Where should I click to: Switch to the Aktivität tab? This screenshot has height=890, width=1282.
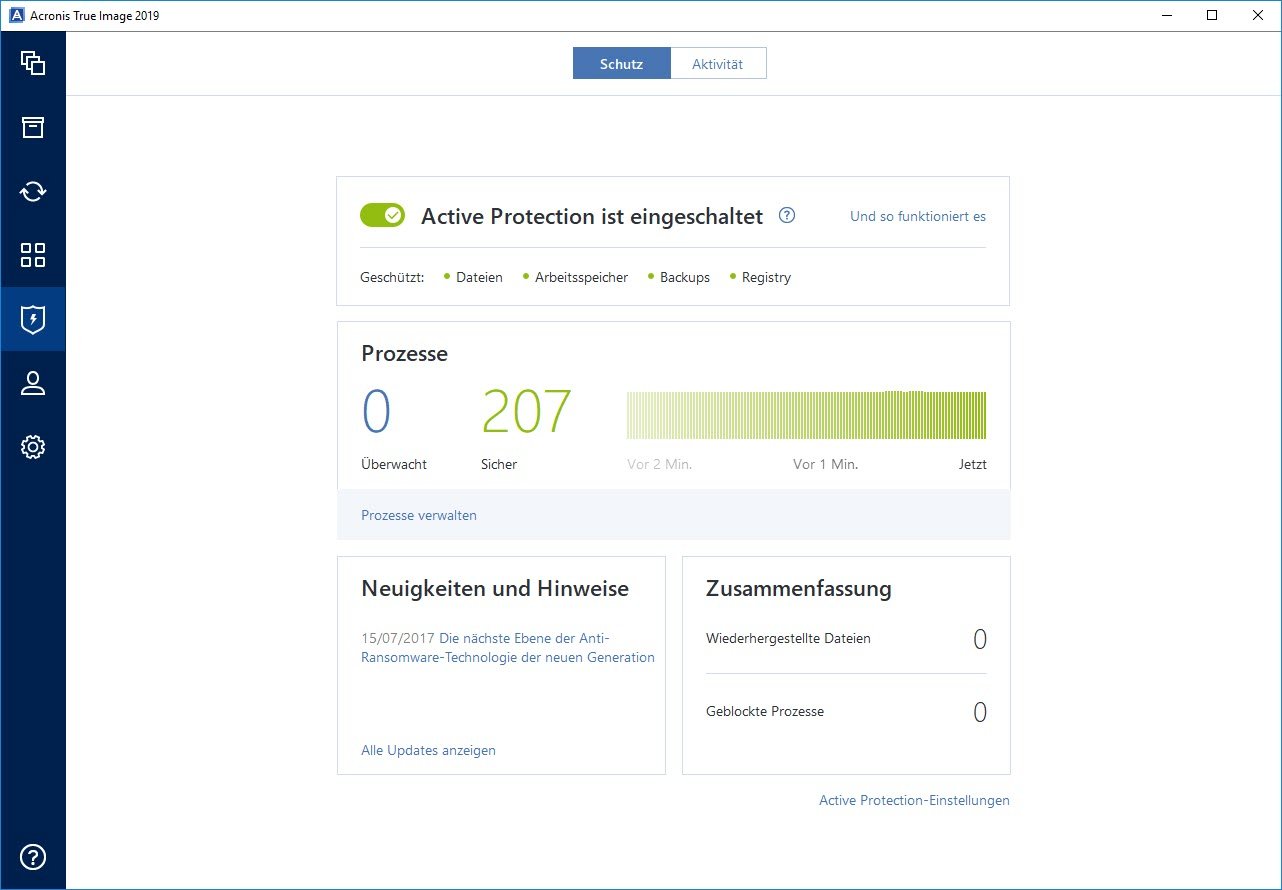(718, 63)
